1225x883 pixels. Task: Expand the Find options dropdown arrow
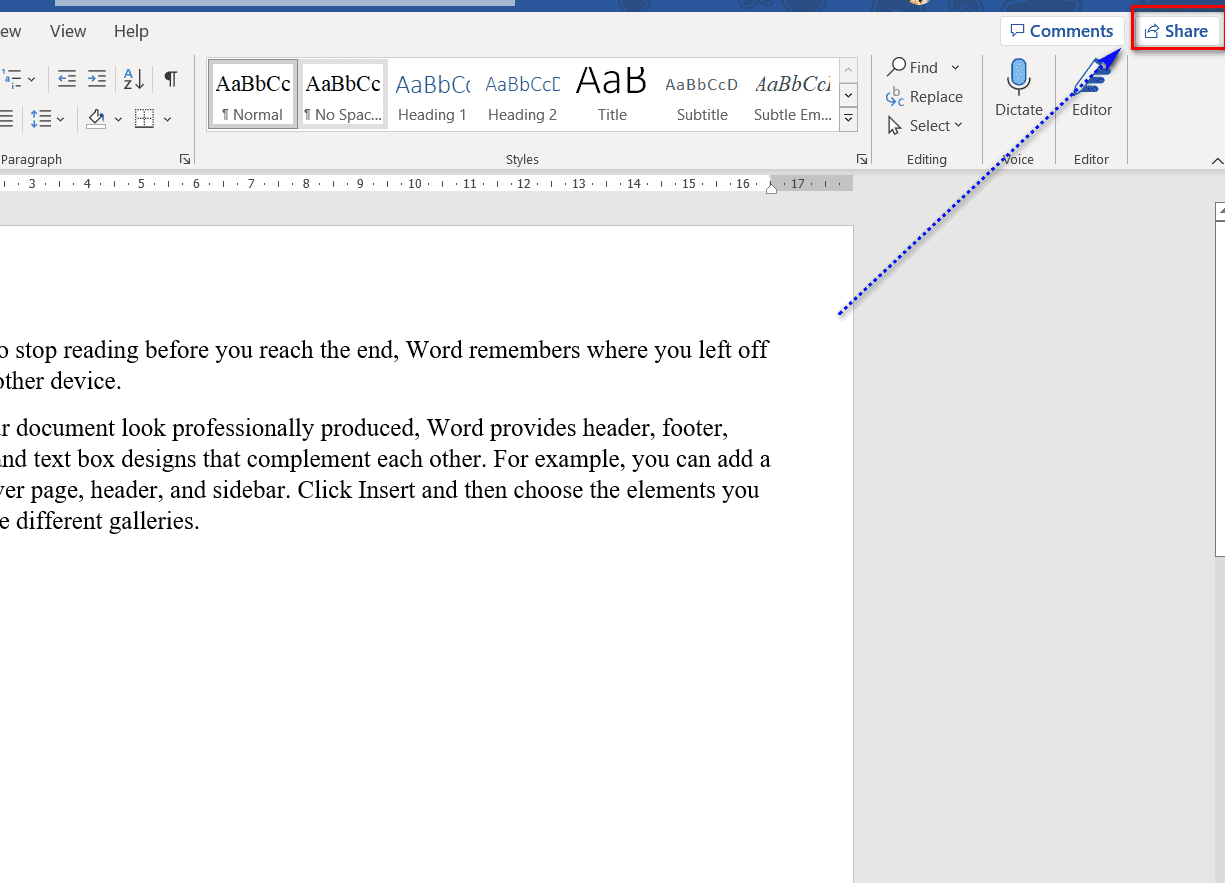tap(955, 67)
